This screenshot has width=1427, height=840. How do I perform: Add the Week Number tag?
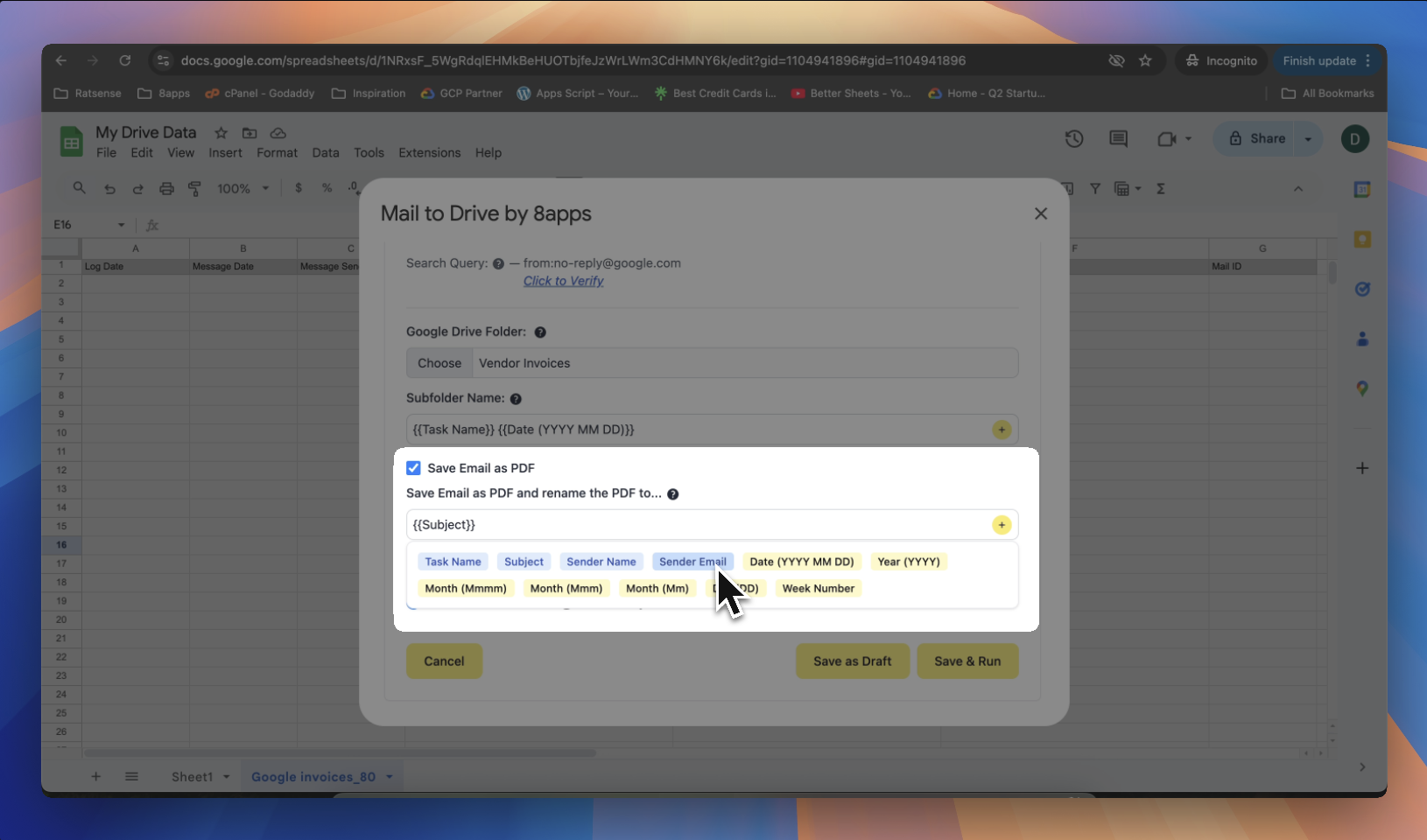(819, 589)
